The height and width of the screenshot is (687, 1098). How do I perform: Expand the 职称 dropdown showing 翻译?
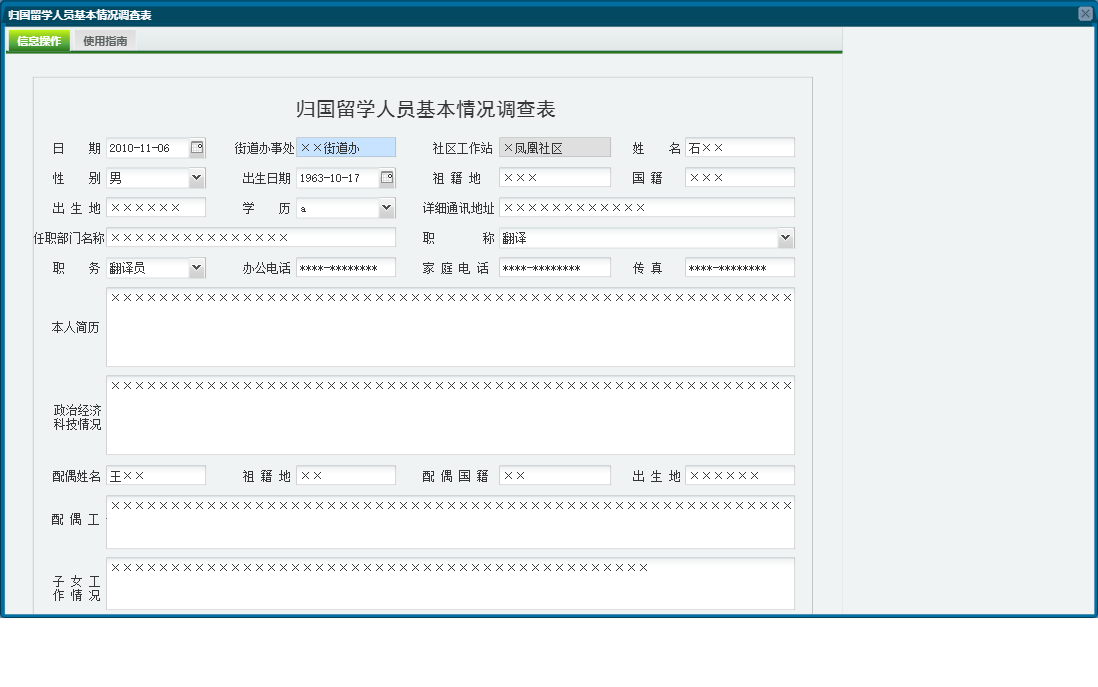click(x=787, y=238)
